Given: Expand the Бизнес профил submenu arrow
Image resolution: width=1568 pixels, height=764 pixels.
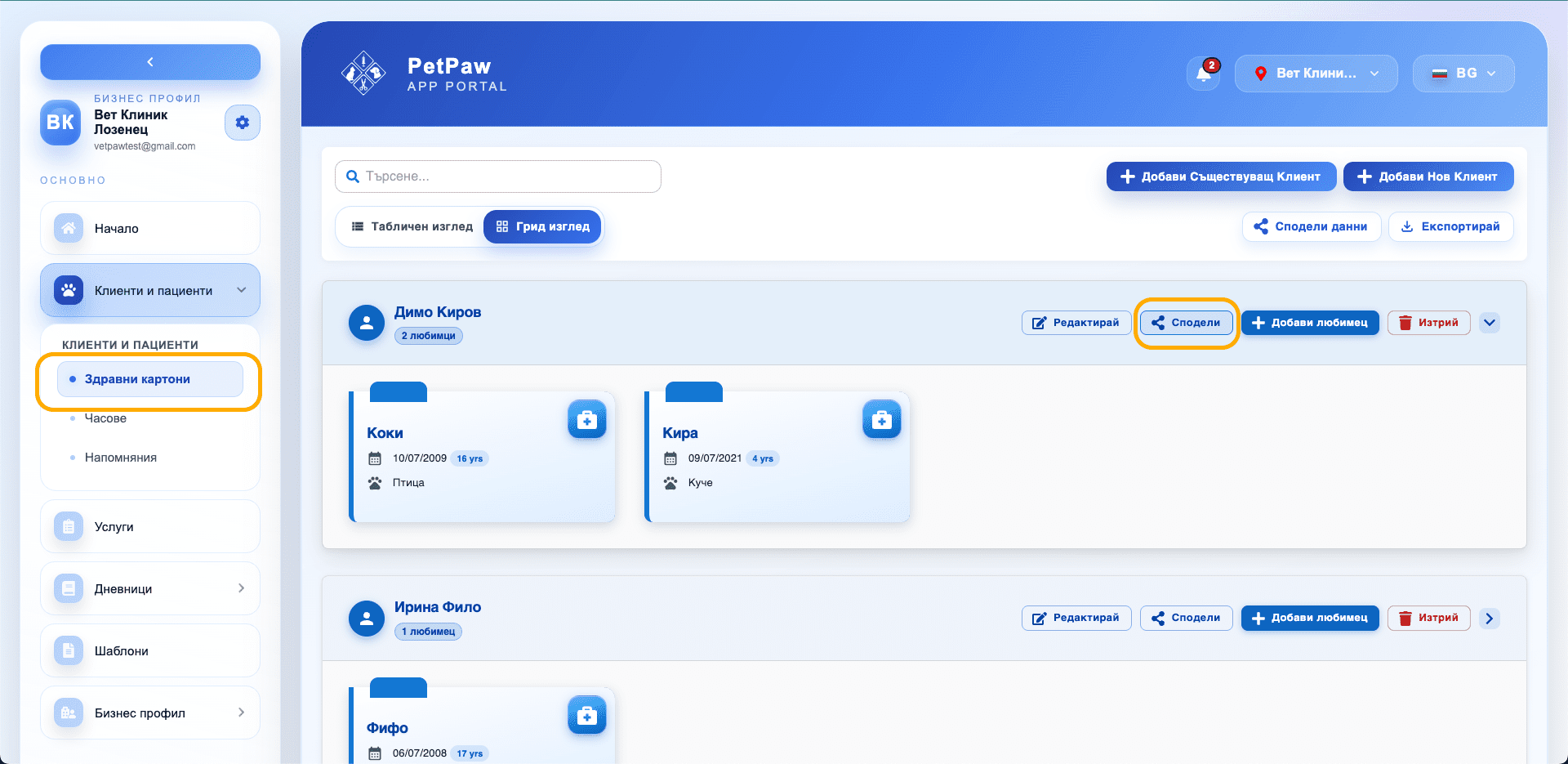Looking at the screenshot, I should [x=241, y=713].
